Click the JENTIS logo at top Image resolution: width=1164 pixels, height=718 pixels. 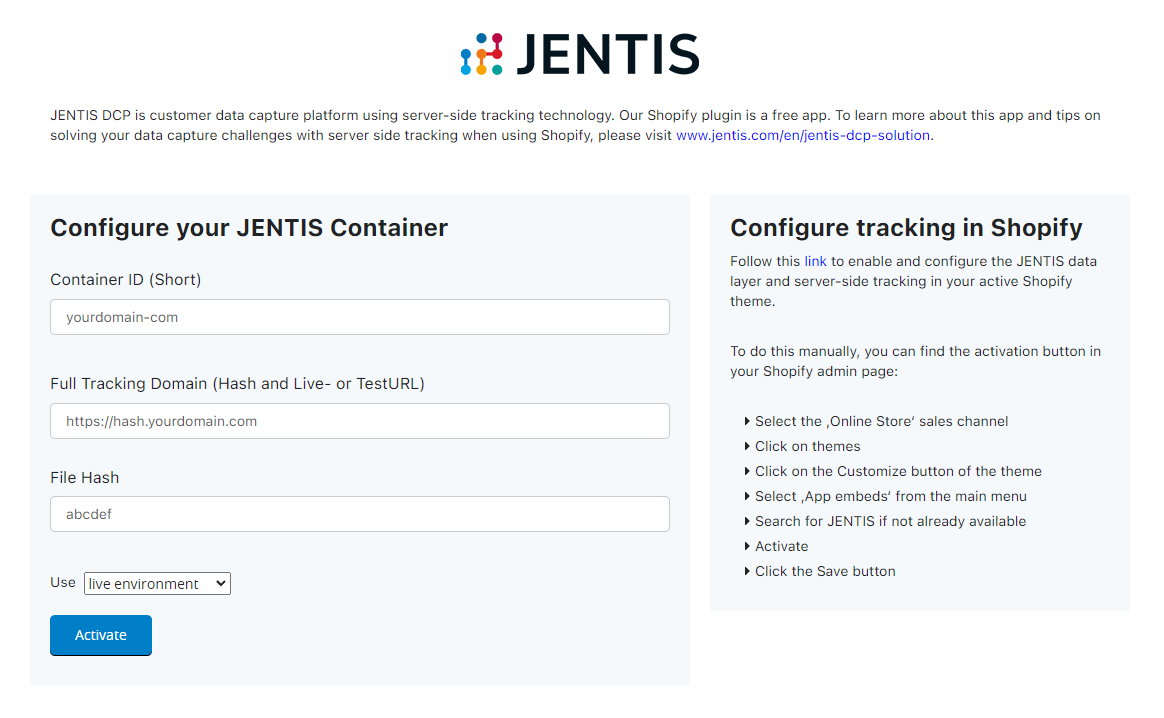(x=580, y=53)
